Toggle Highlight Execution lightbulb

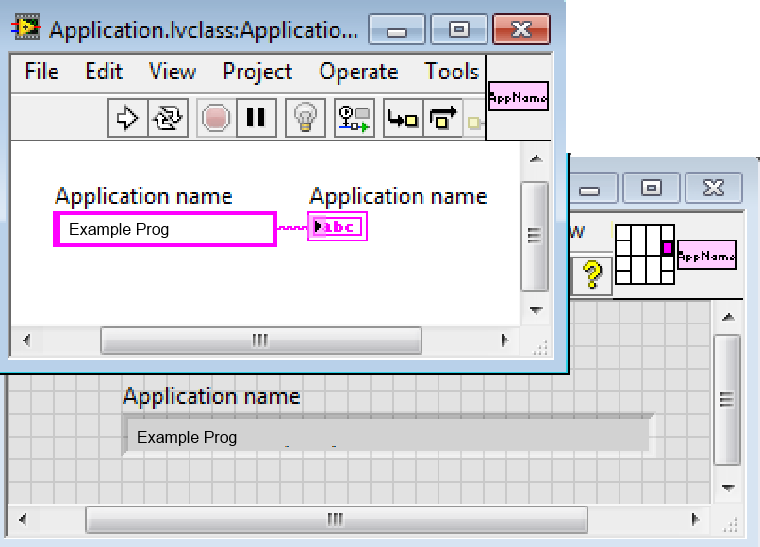click(304, 118)
